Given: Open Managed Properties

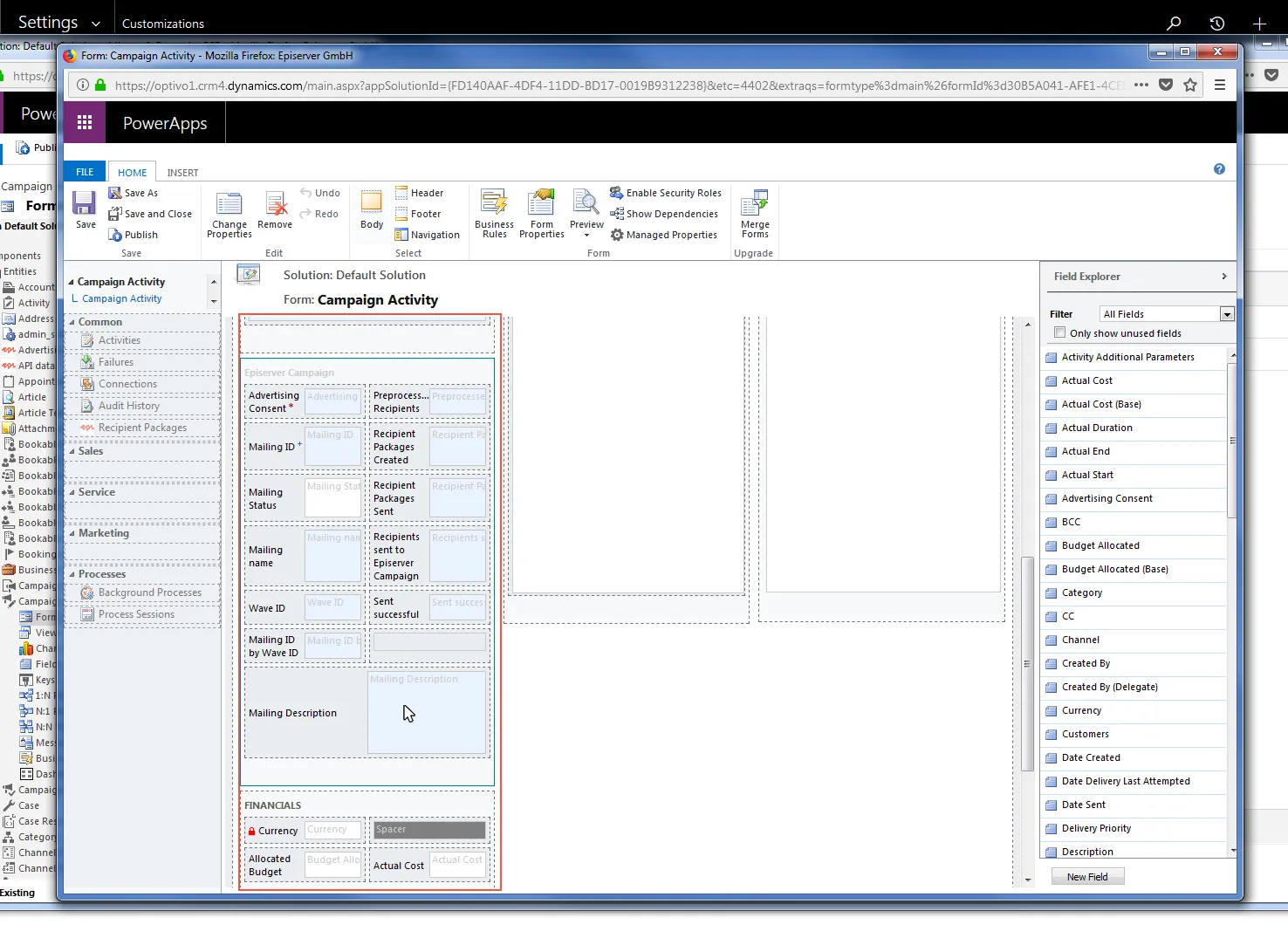Looking at the screenshot, I should pyautogui.click(x=663, y=235).
